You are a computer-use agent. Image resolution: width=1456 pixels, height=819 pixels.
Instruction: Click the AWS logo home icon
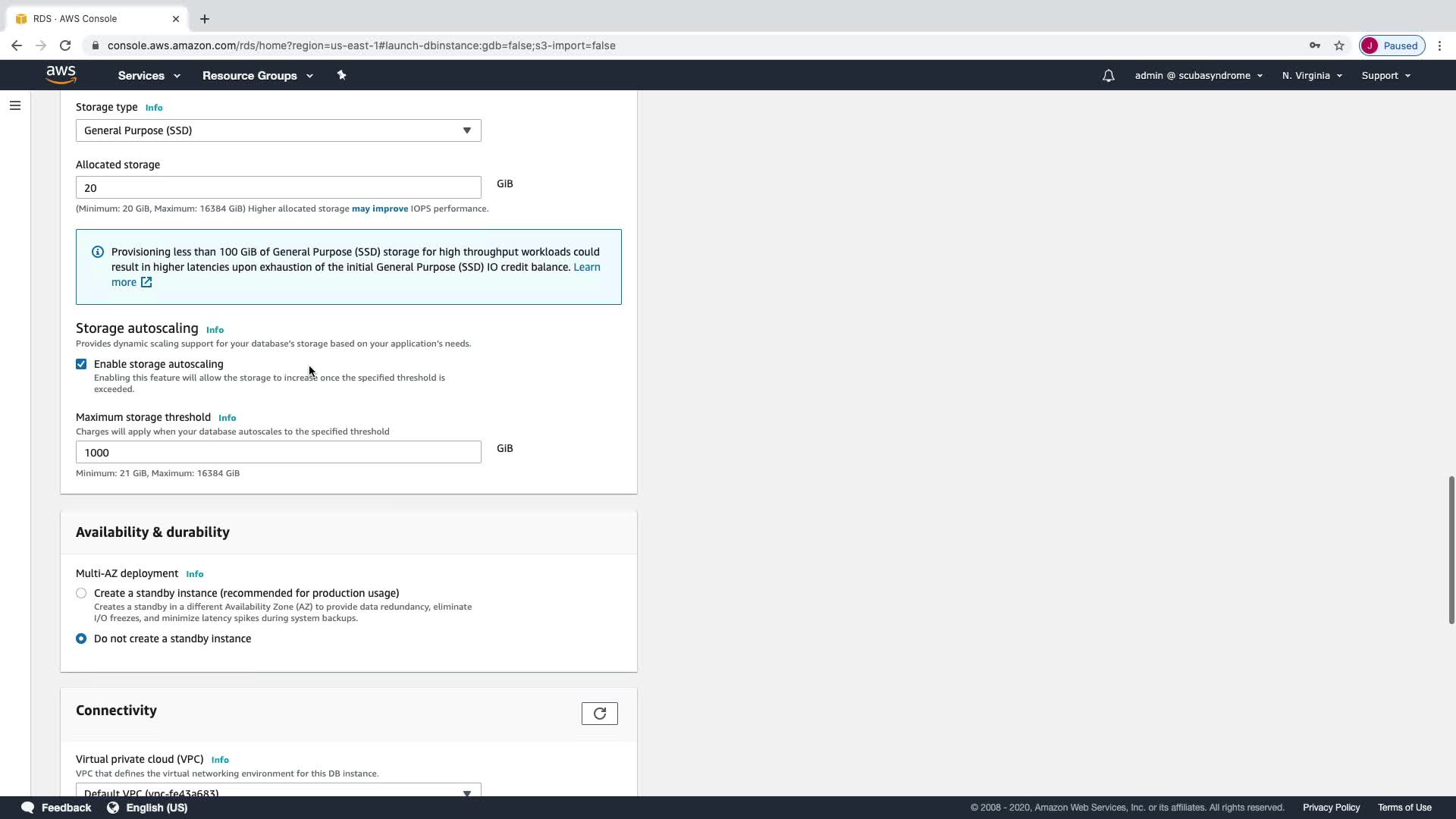61,74
